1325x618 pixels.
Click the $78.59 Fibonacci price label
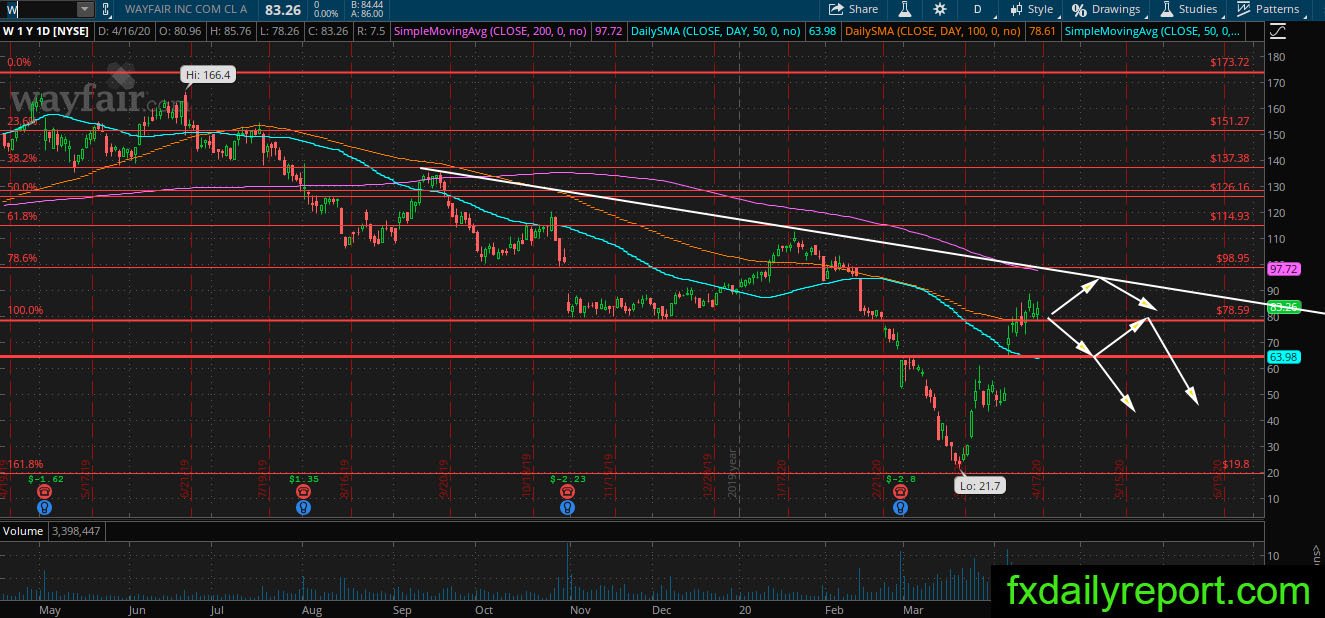pos(1233,310)
